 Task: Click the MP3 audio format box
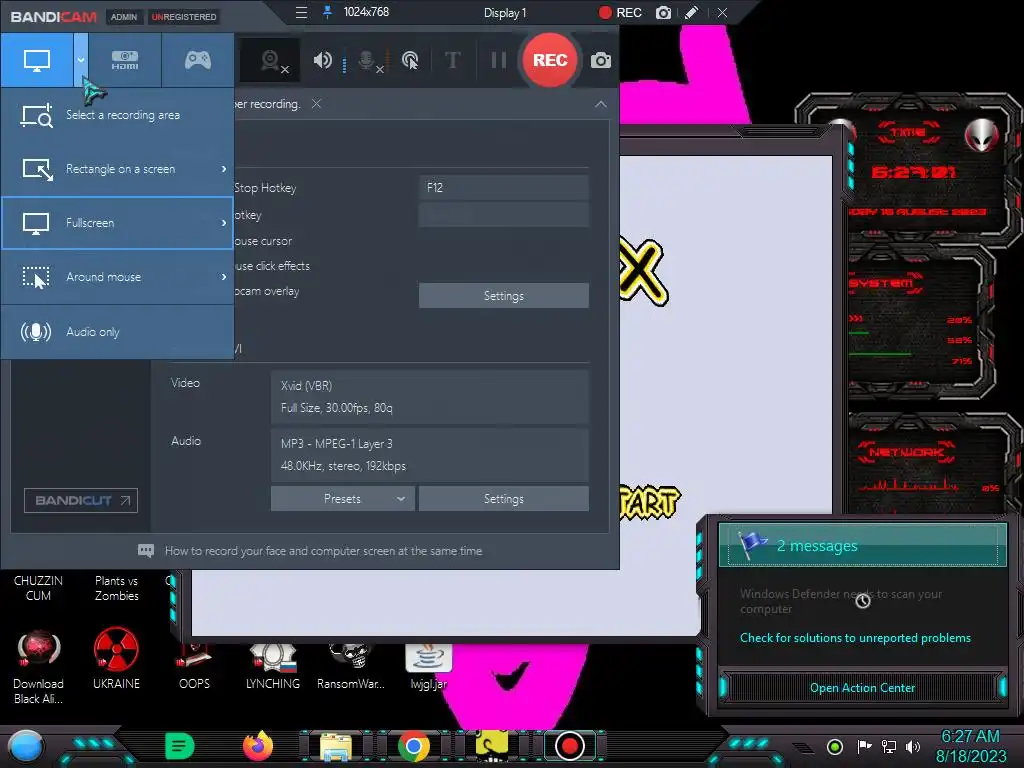click(430, 455)
